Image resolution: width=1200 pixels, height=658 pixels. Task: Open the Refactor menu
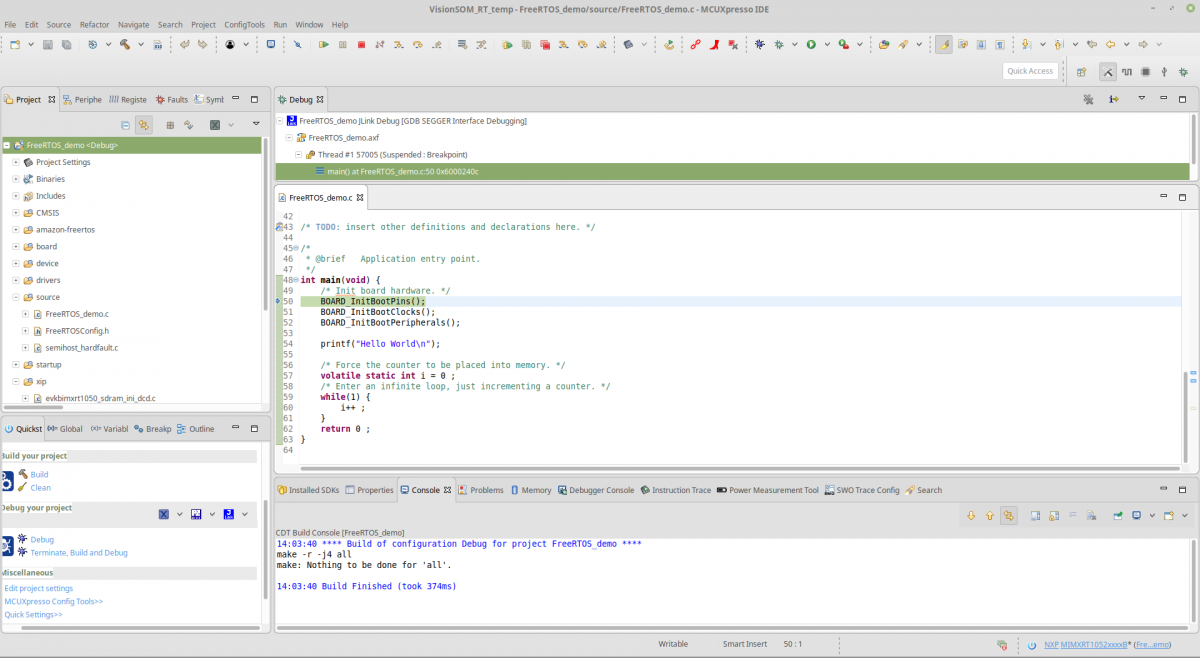[96, 24]
